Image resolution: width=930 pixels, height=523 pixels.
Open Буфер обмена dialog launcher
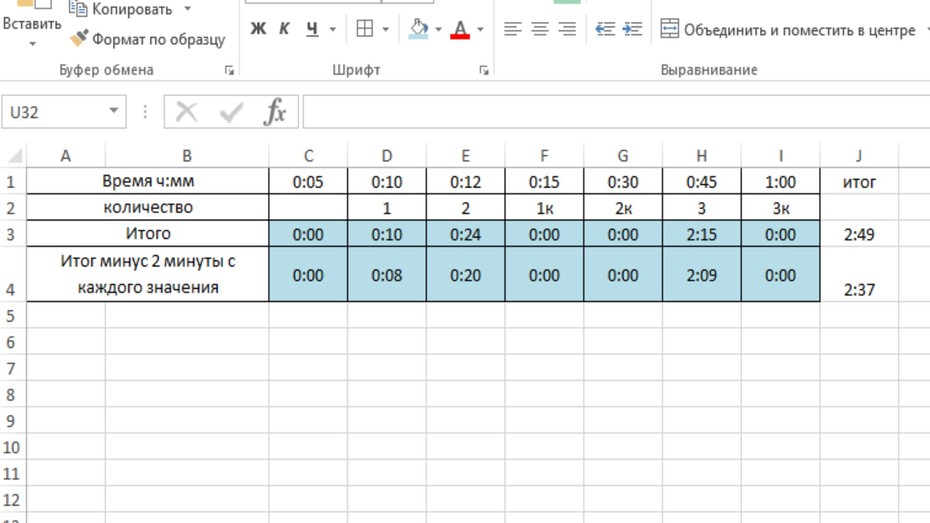coord(230,71)
